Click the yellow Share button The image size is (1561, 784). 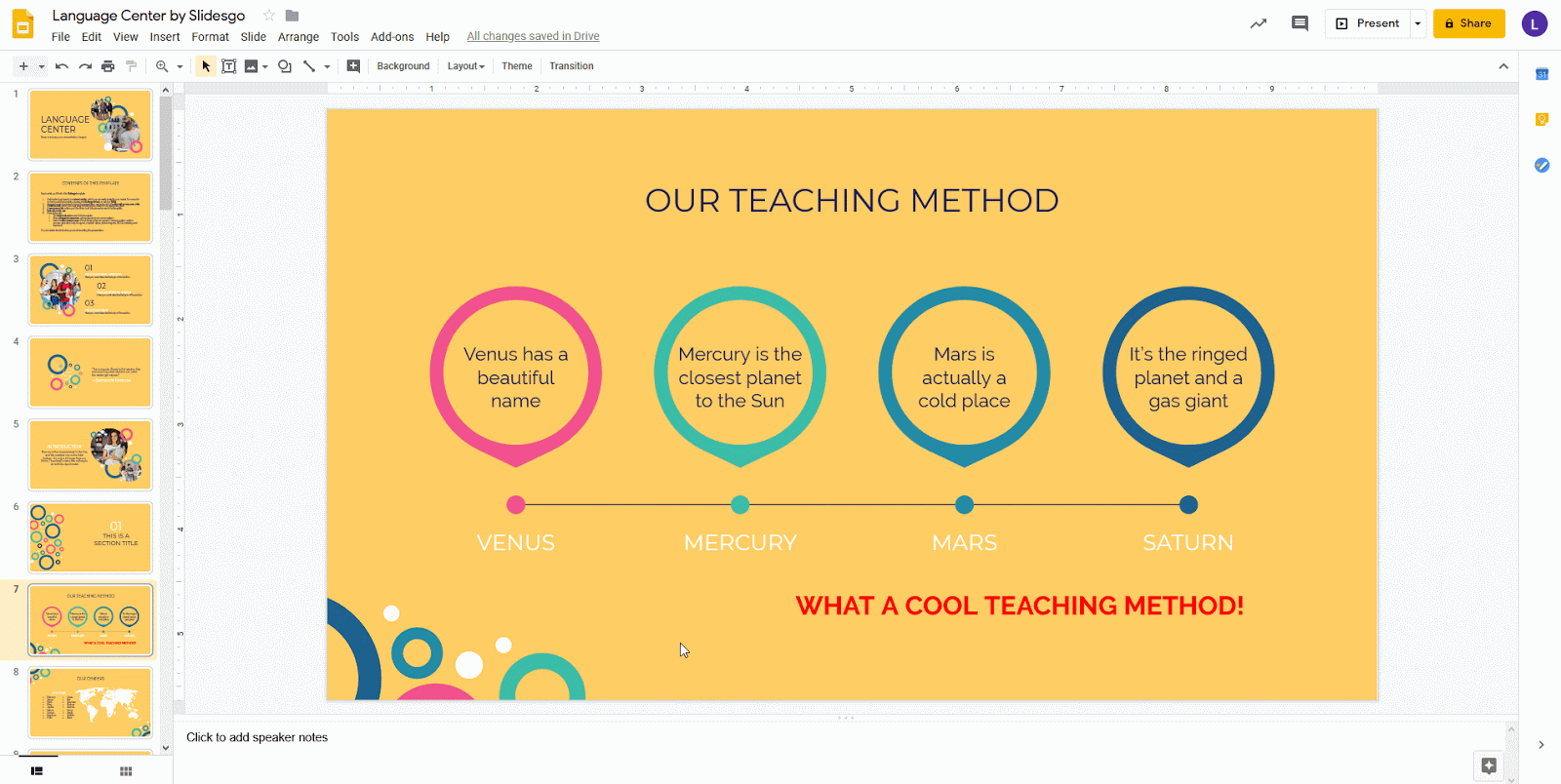[1468, 23]
